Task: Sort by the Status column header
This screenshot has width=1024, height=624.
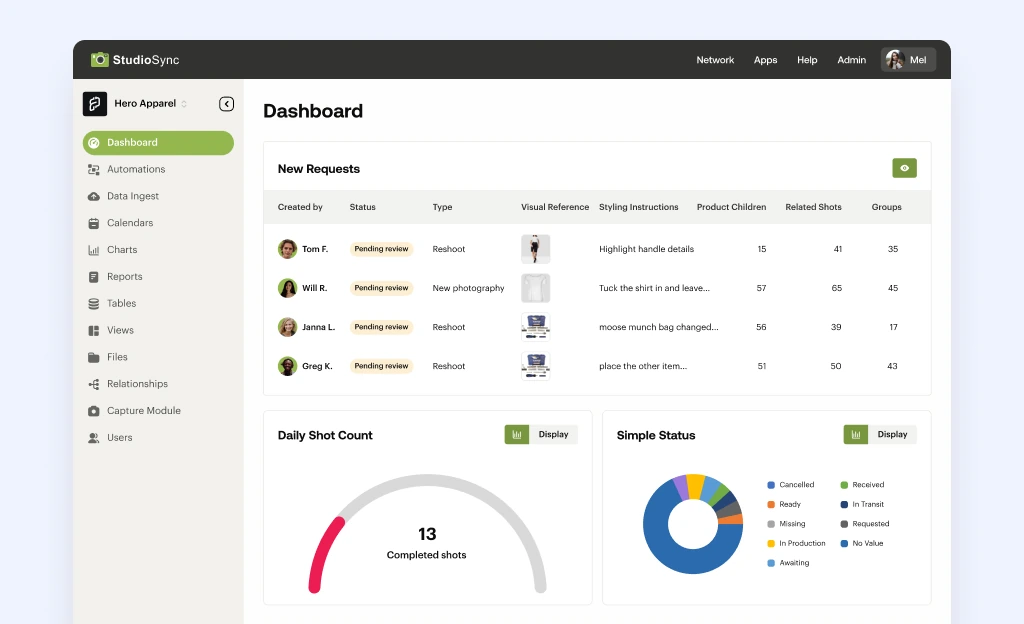Action: pos(362,207)
